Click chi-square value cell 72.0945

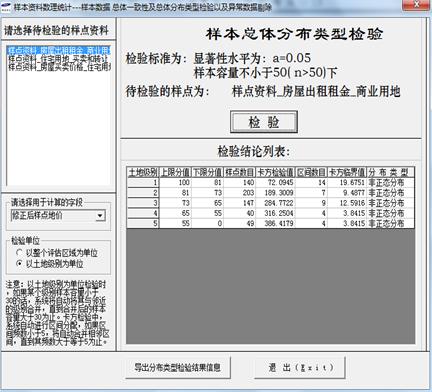(276, 182)
